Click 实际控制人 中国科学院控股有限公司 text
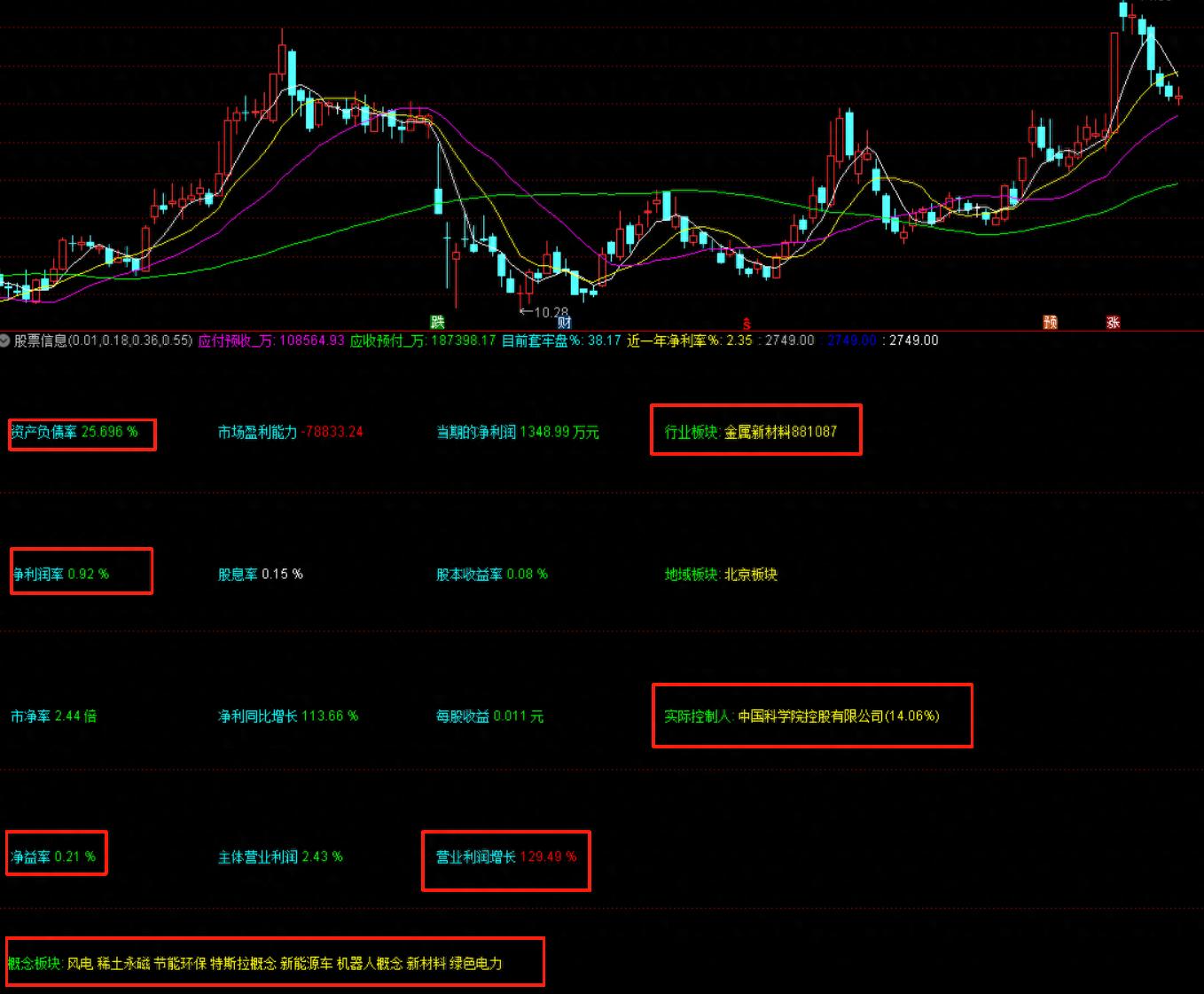The image size is (1204, 994). 801,716
